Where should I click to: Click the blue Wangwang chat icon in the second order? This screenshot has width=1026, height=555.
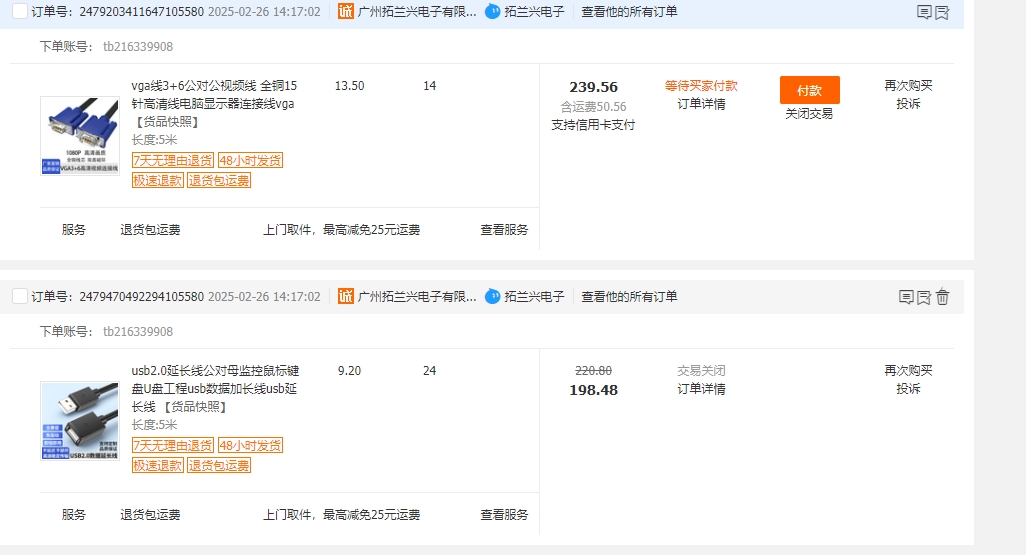pos(493,297)
